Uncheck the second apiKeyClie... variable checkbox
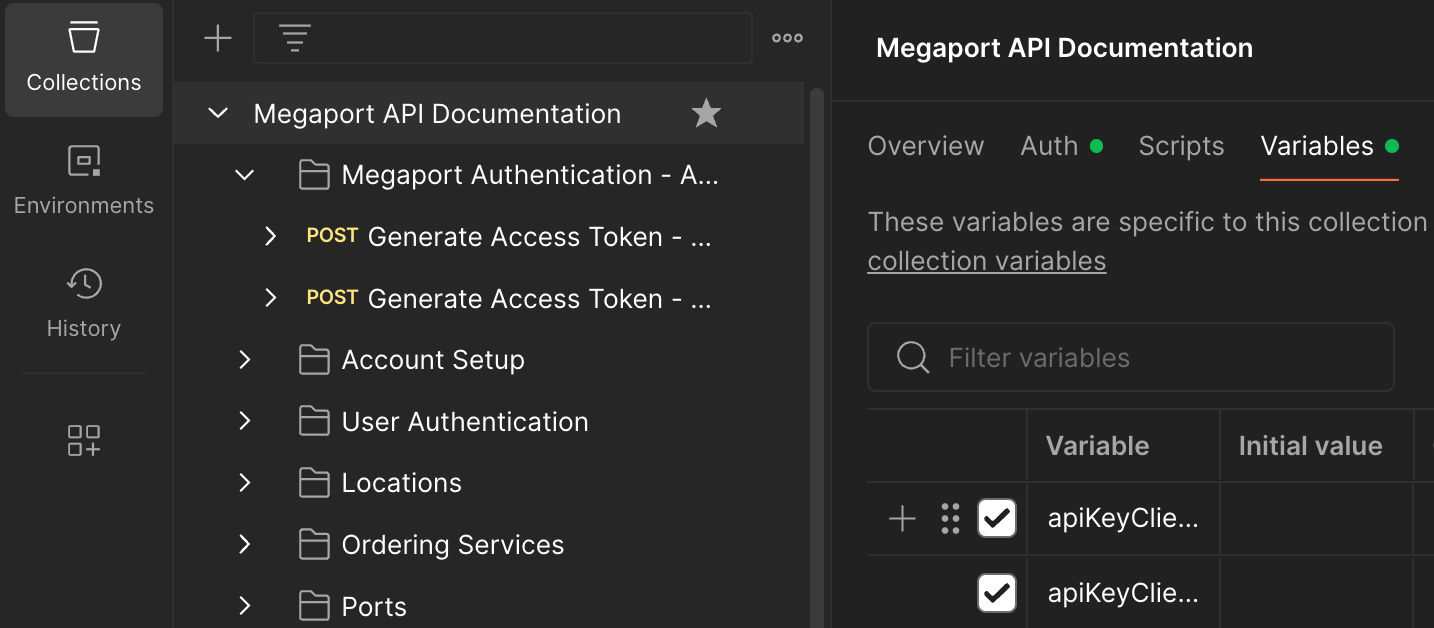The image size is (1434, 628). [x=997, y=593]
